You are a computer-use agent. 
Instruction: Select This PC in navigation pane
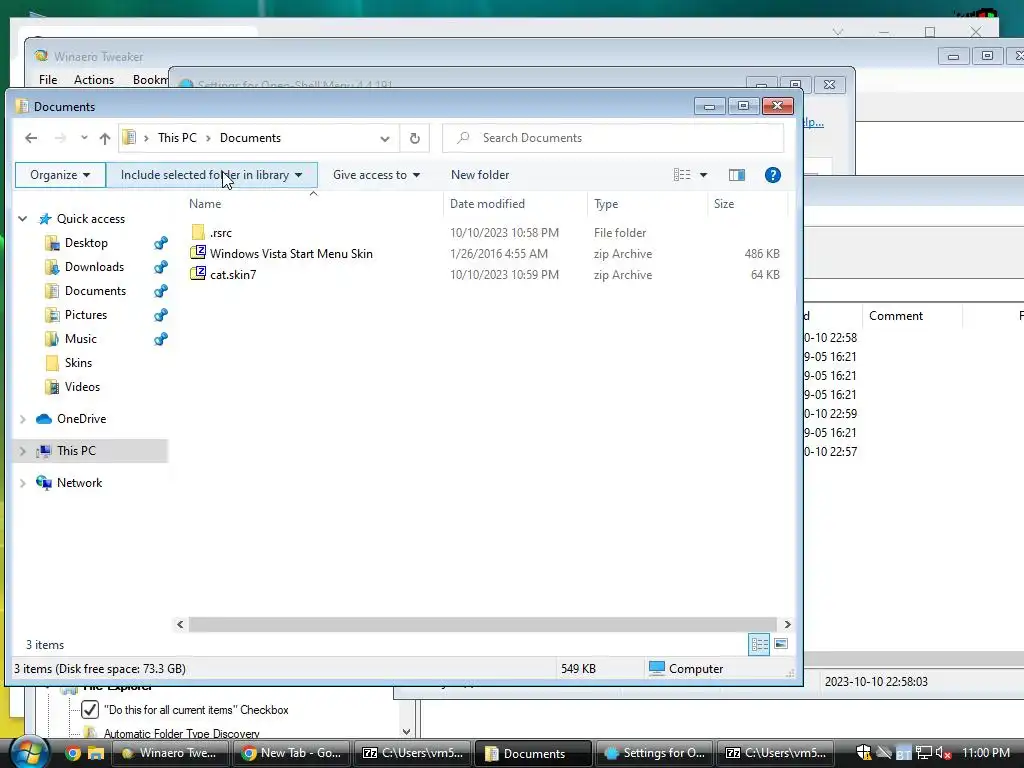point(76,451)
